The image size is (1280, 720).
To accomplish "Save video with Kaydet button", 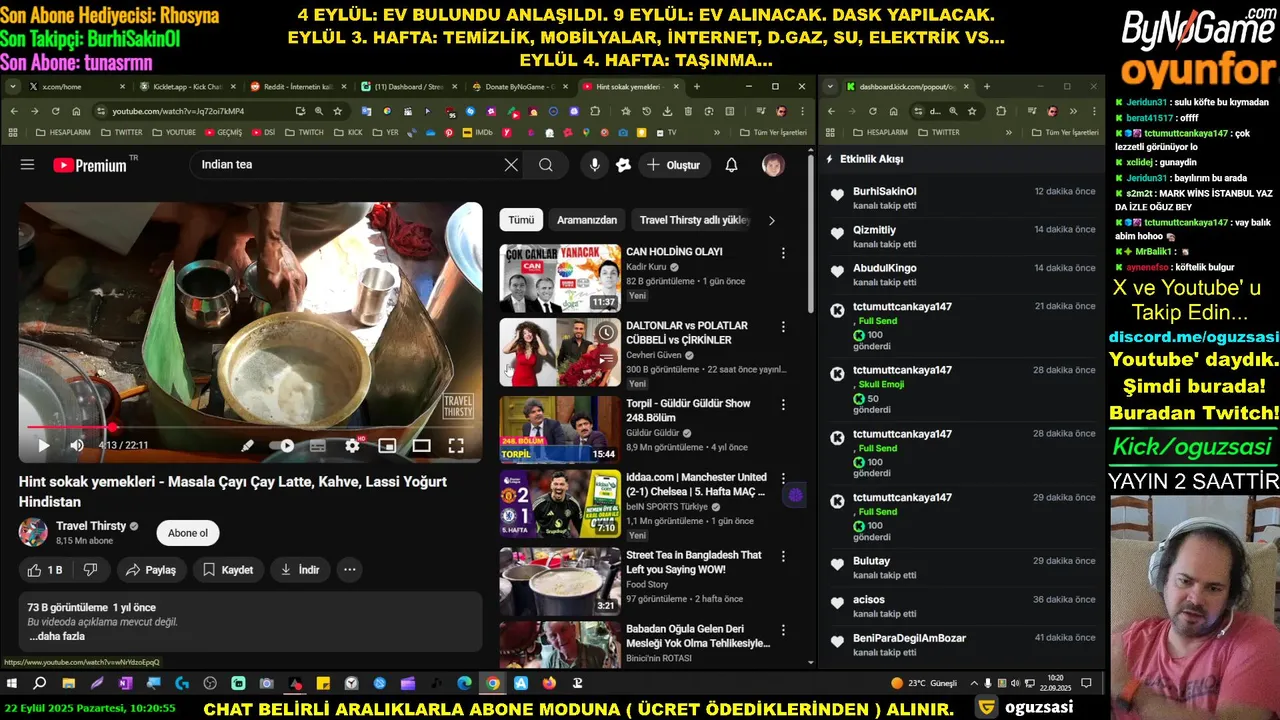I will (227, 570).
